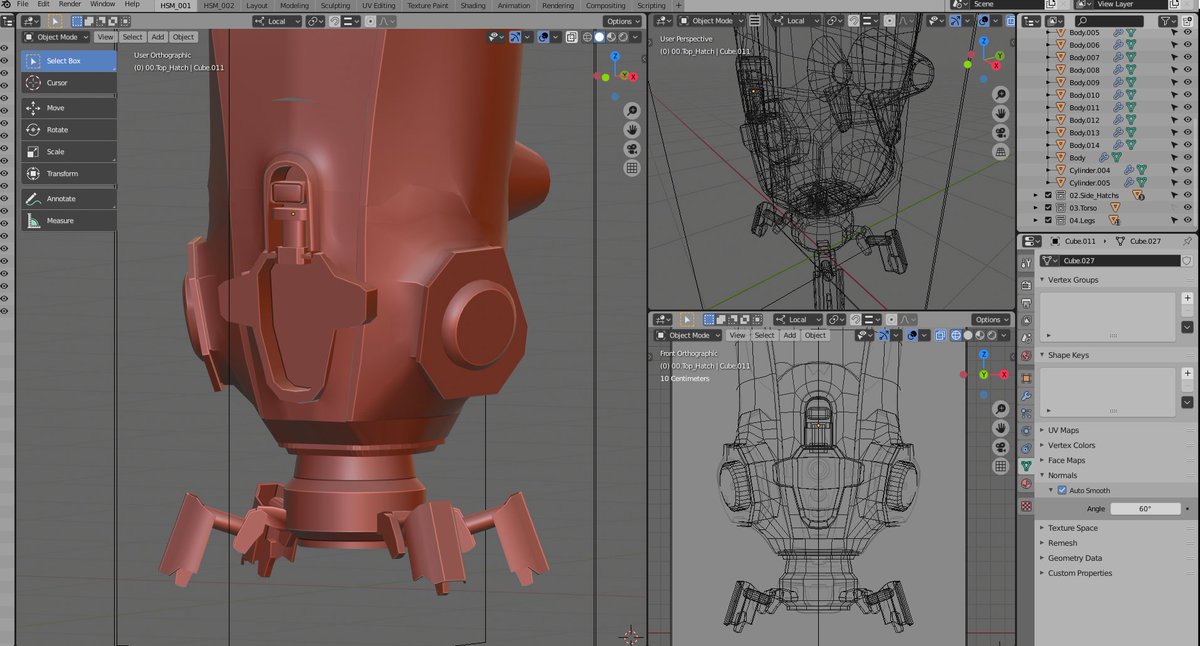Image resolution: width=1200 pixels, height=646 pixels.
Task: Activate the Transform tool
Action: (68, 174)
